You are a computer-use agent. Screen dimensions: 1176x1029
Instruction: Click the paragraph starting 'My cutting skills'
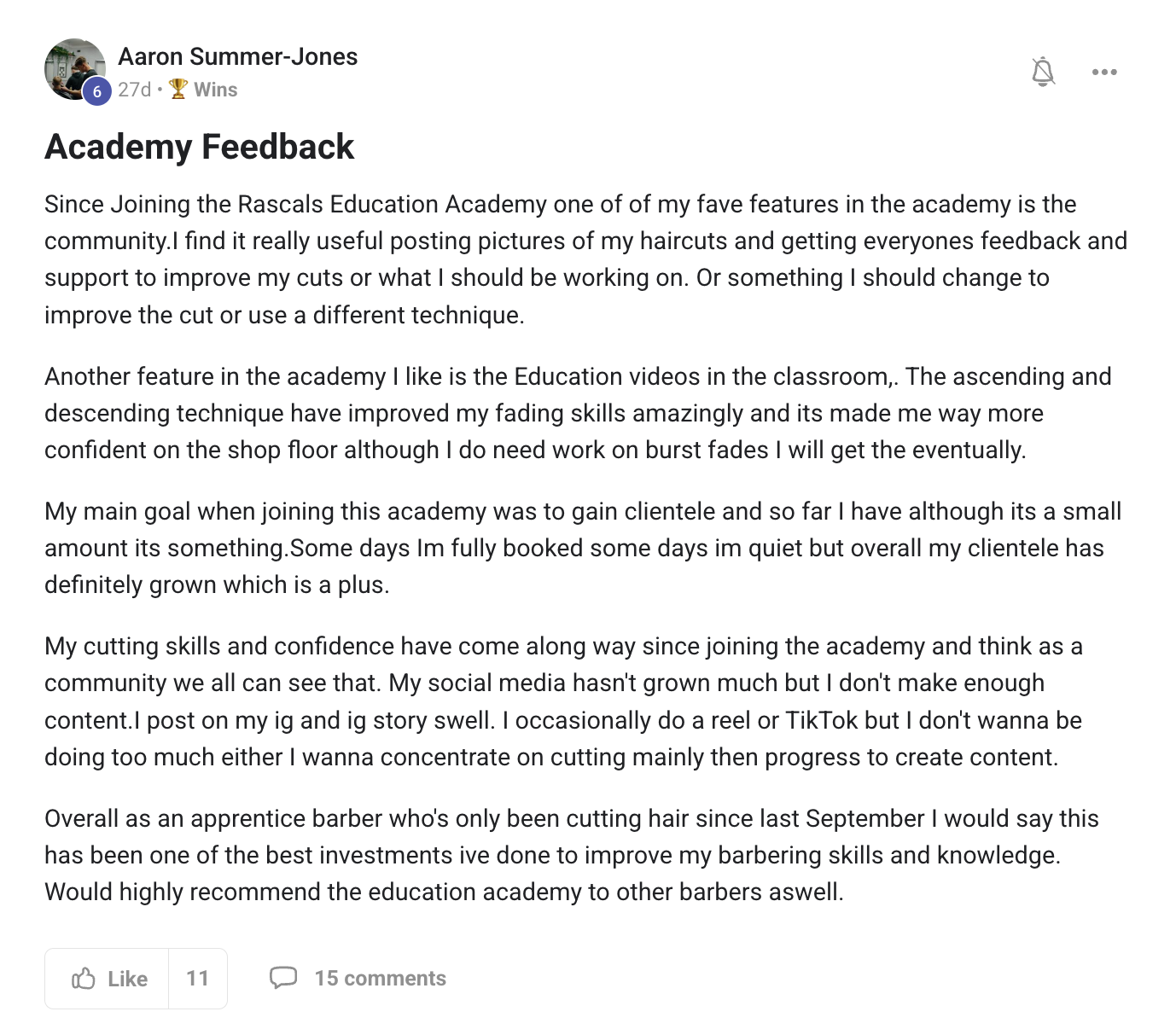(x=563, y=701)
